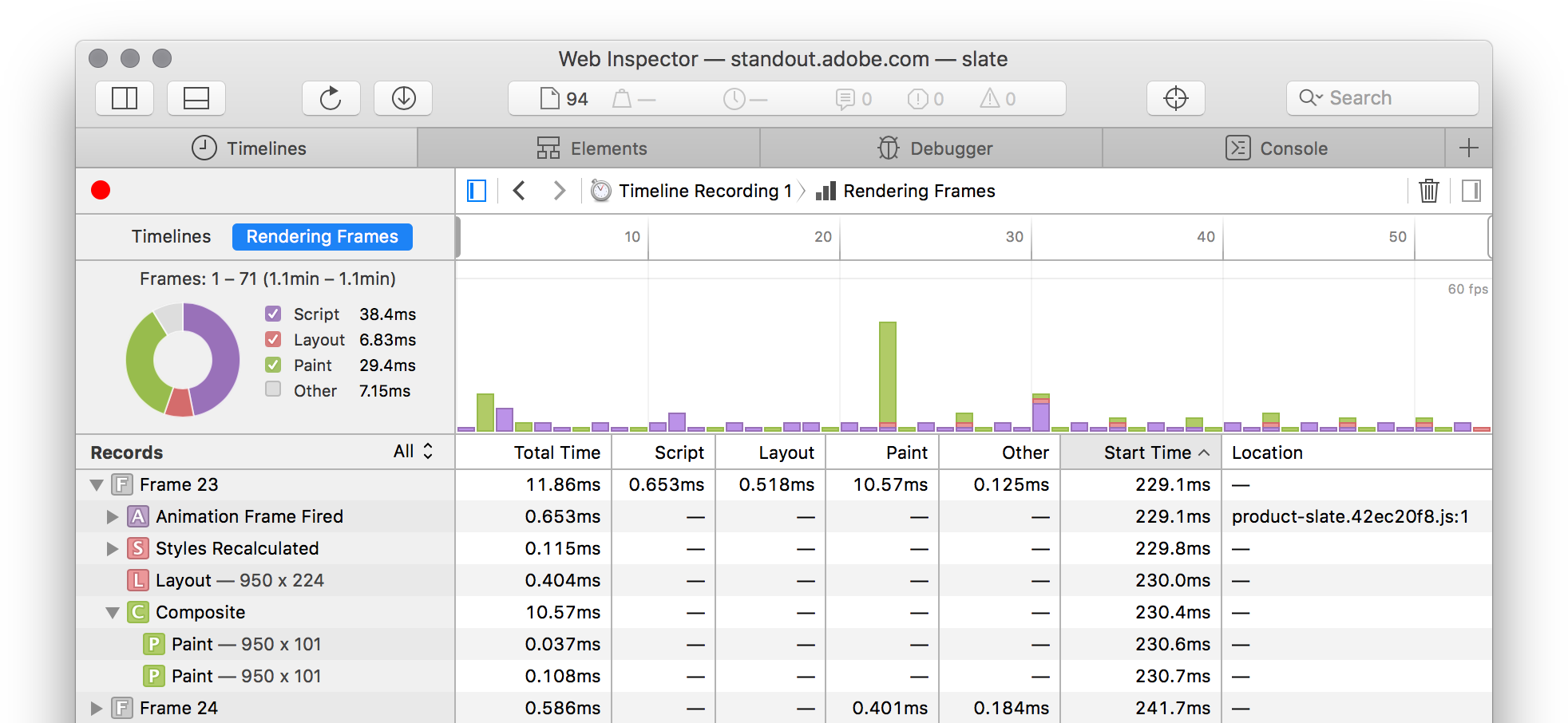Screen dimensions: 1568x723
Task: Open the All records filter dropdown
Action: click(x=413, y=452)
